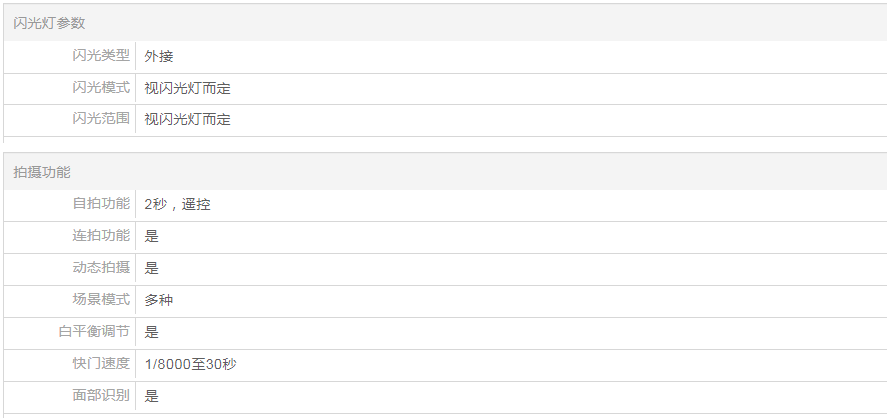Viewport: 890px width, 418px height.
Task: Click the 1/8000至30秒 shutter speed value
Action: coord(190,364)
